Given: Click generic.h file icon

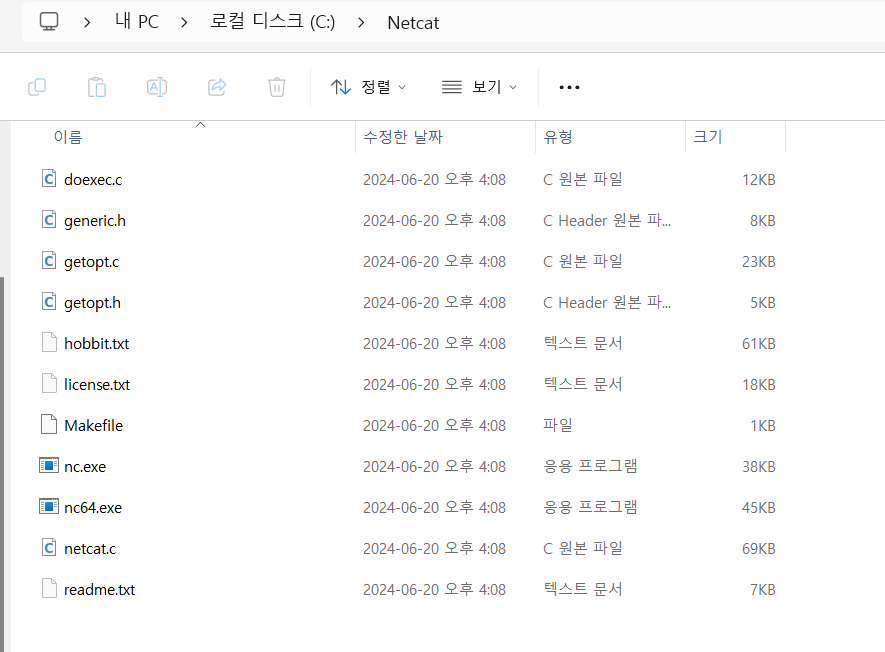Looking at the screenshot, I should tap(49, 220).
